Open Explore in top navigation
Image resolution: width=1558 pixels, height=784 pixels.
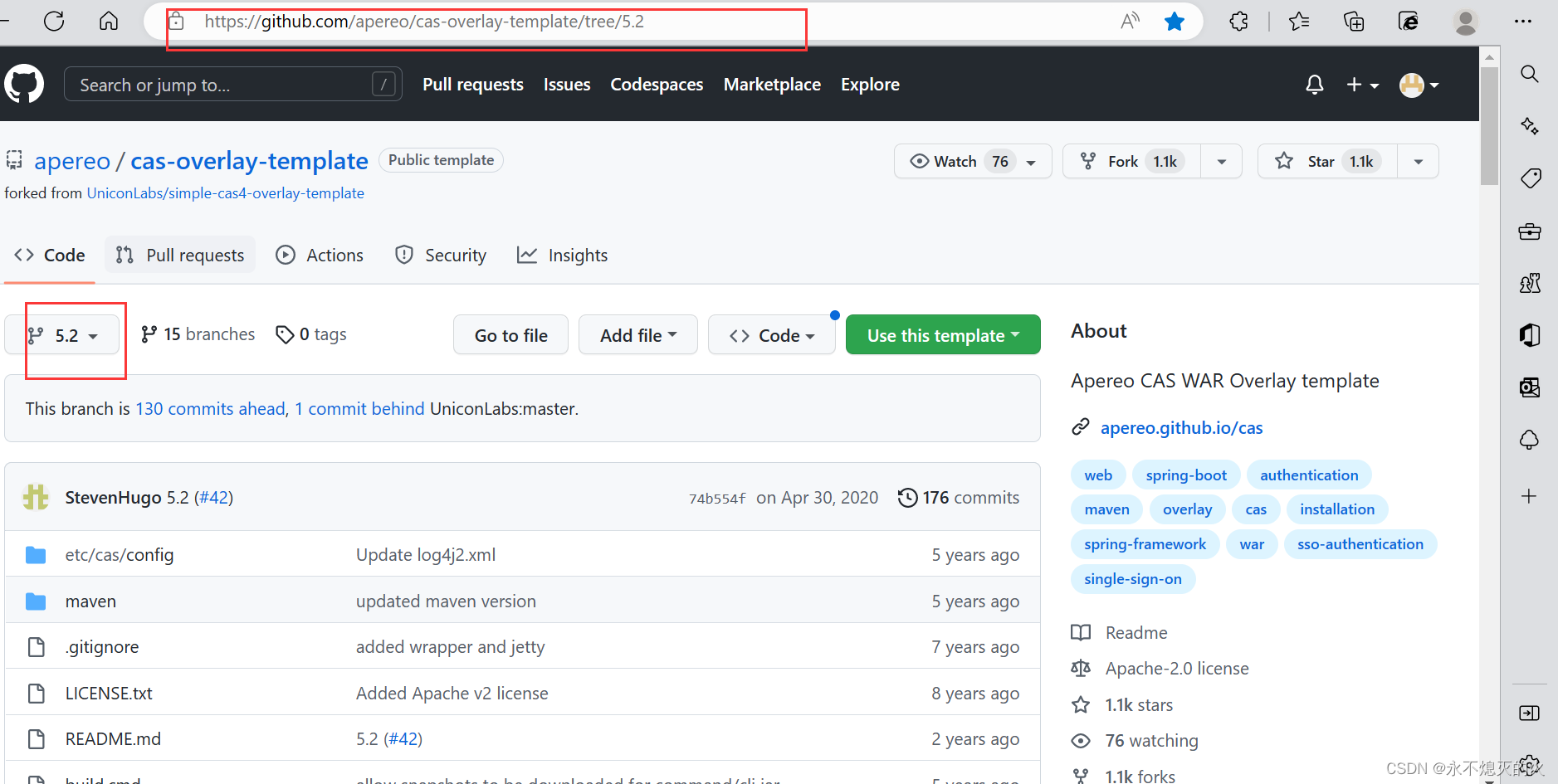tap(870, 84)
